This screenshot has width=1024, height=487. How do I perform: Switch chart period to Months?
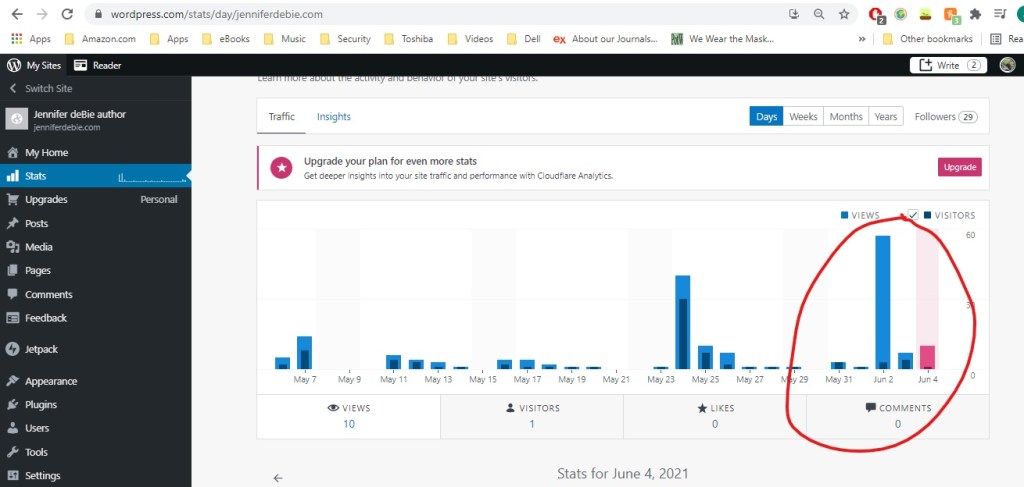click(846, 117)
